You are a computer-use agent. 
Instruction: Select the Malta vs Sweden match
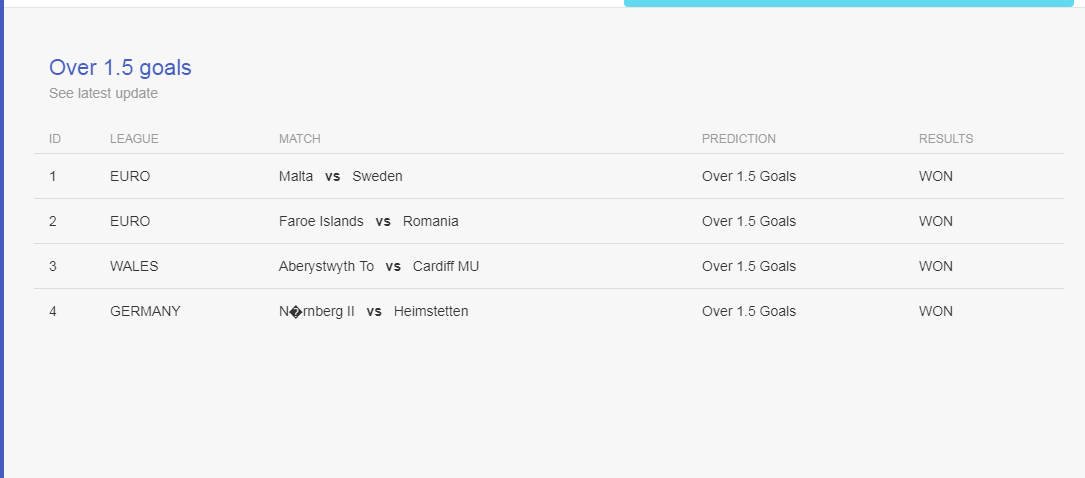(x=340, y=176)
